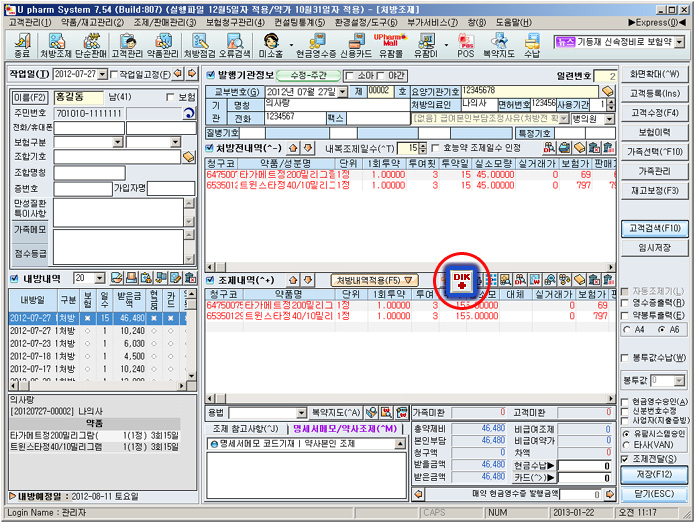The image size is (695, 523).
Task: Toggle 야간 checkbox
Action: click(381, 76)
